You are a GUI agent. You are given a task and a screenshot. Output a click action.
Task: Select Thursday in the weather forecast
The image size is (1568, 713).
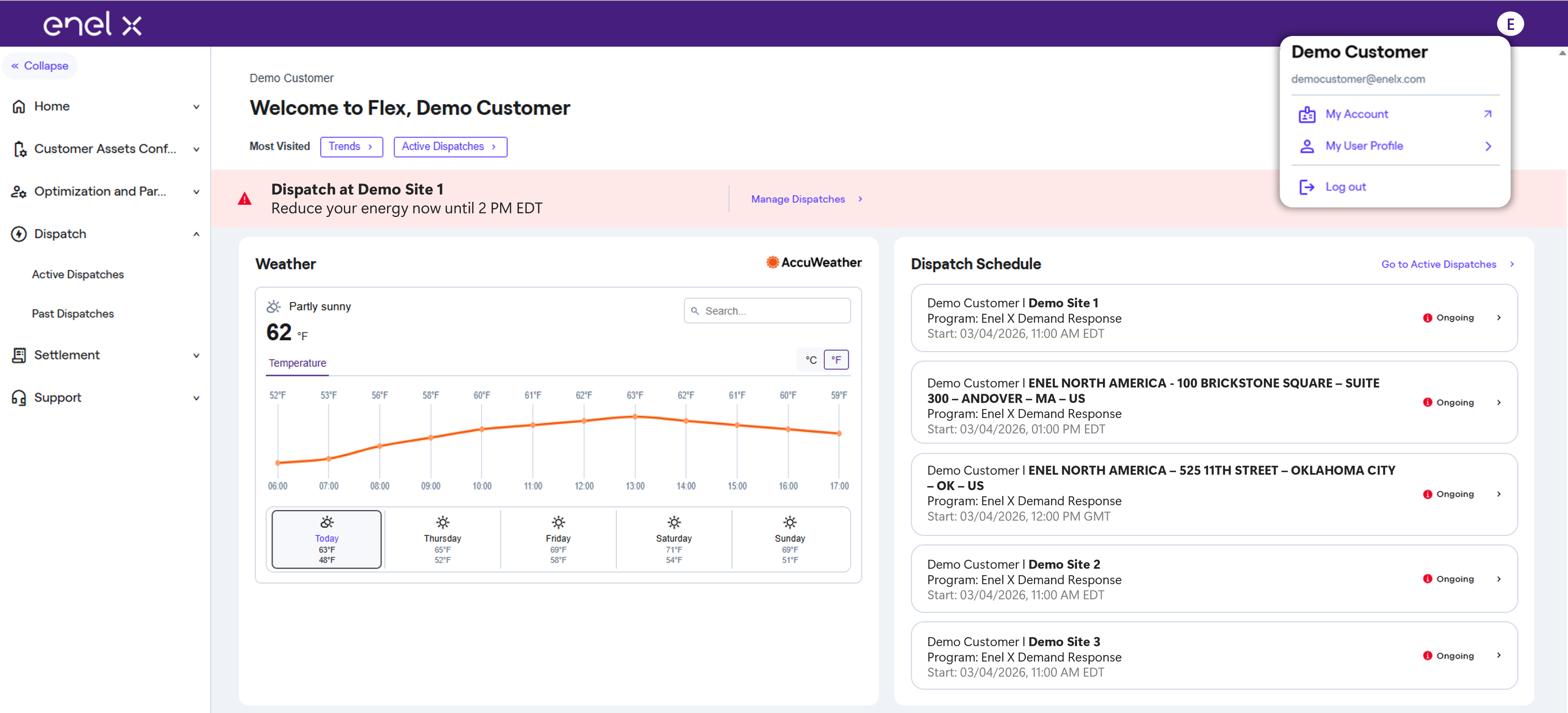[443, 540]
